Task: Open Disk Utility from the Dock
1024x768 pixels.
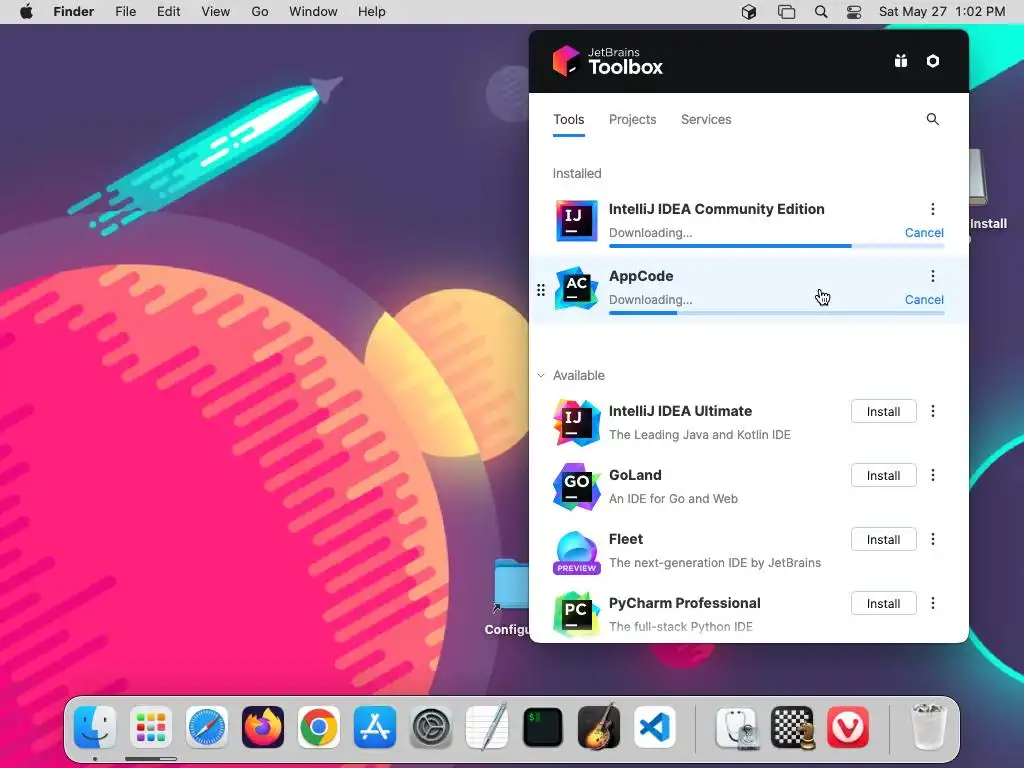Action: click(x=736, y=727)
